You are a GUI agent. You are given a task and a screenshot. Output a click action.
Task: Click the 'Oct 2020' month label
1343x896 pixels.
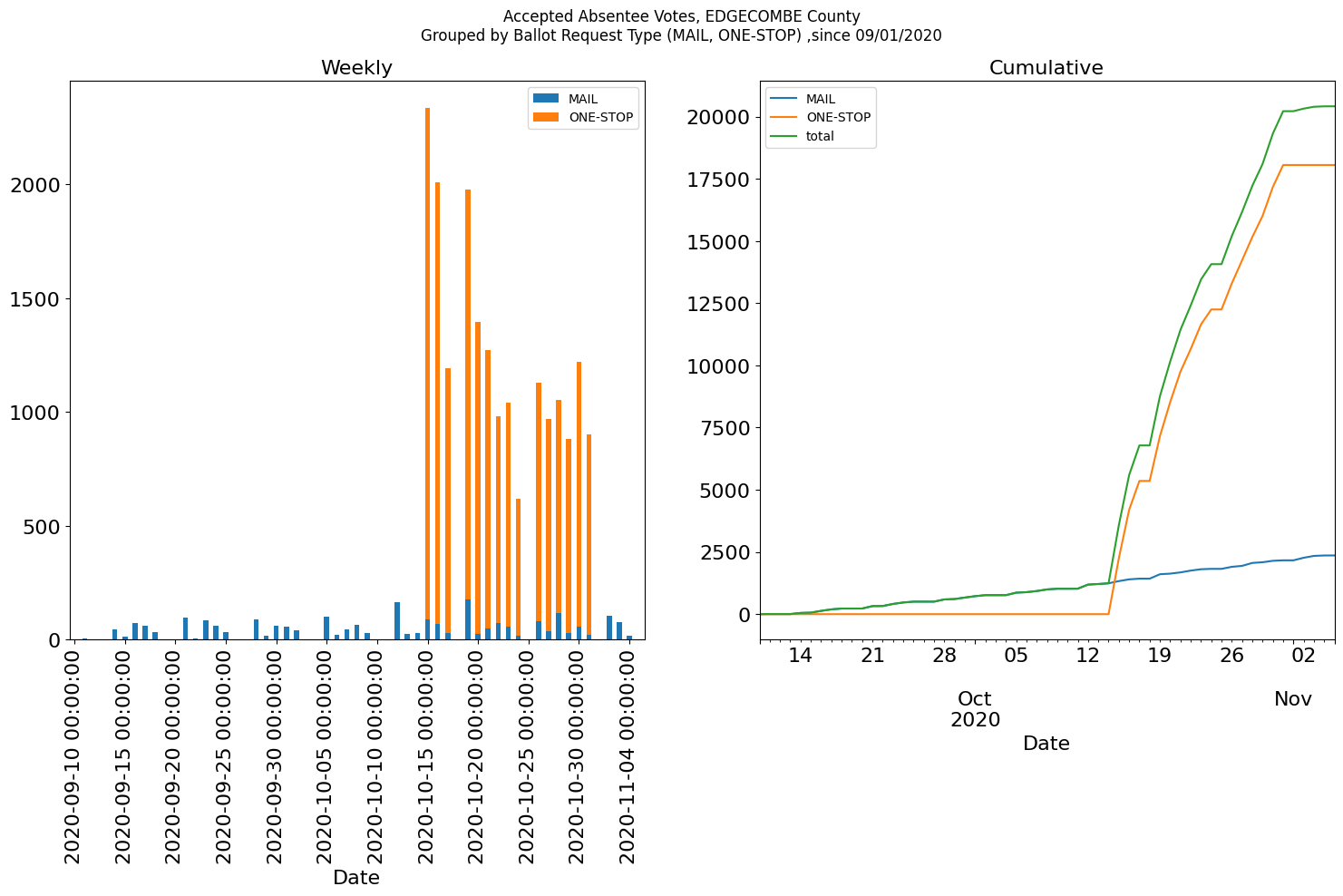coord(975,710)
